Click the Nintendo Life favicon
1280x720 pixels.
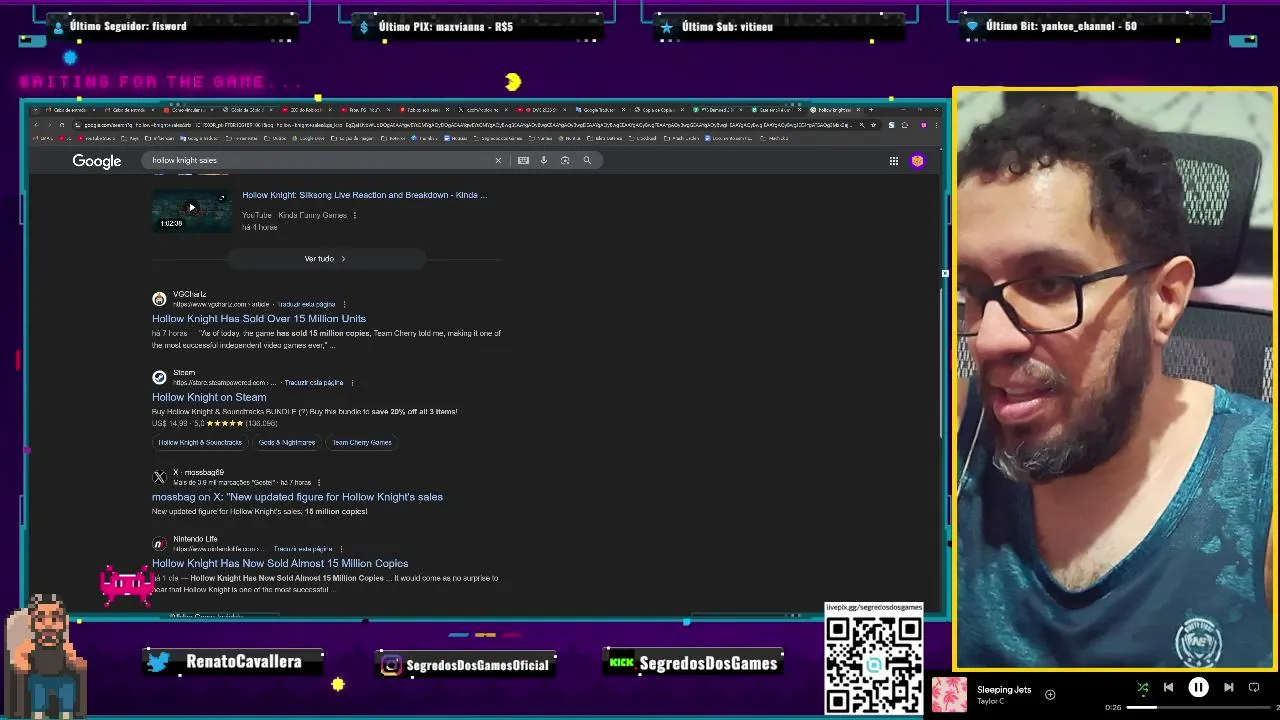tap(159, 544)
